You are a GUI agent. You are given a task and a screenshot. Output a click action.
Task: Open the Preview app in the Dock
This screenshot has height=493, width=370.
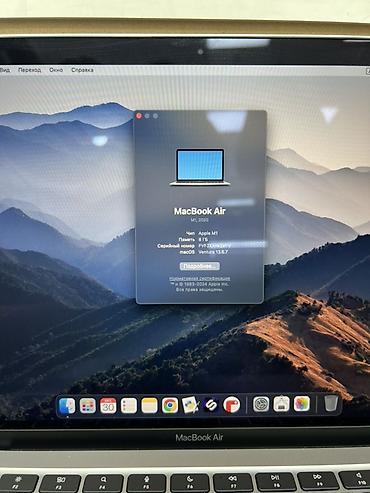click(190, 406)
